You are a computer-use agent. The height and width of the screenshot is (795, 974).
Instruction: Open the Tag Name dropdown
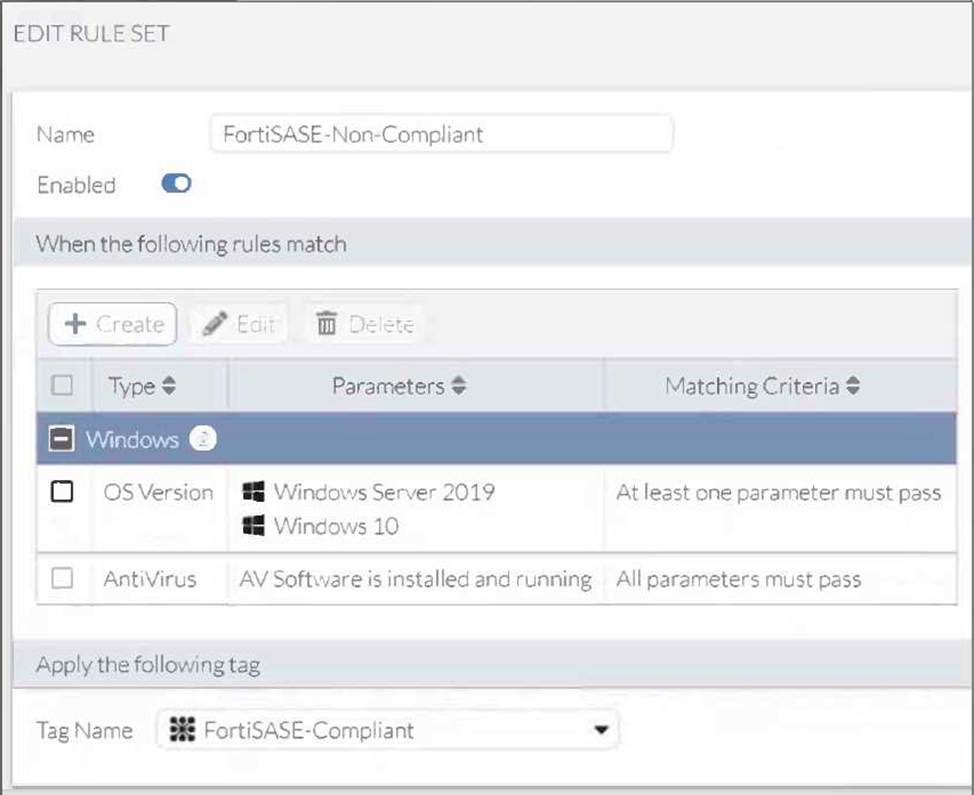(x=600, y=730)
